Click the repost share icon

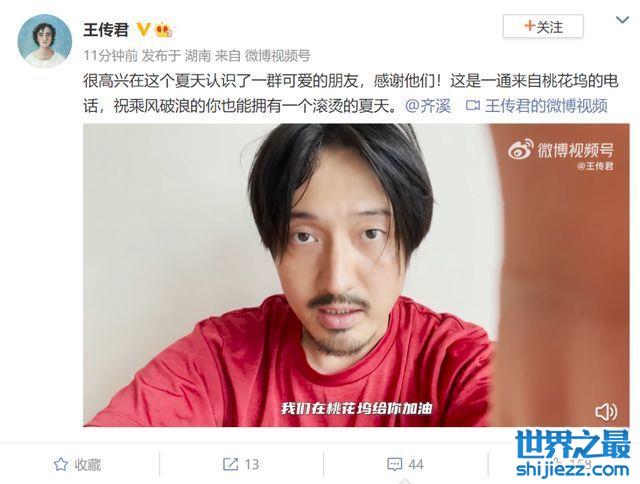(231, 464)
